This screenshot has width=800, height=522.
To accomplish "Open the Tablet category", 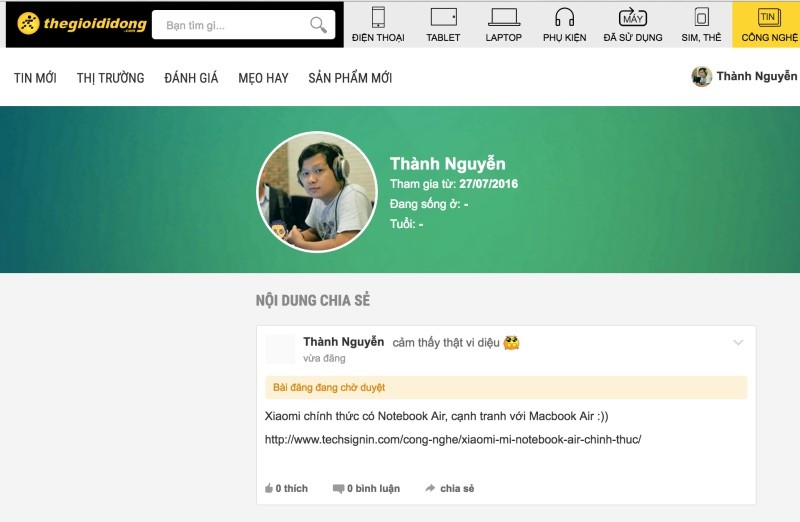I will coord(443,25).
